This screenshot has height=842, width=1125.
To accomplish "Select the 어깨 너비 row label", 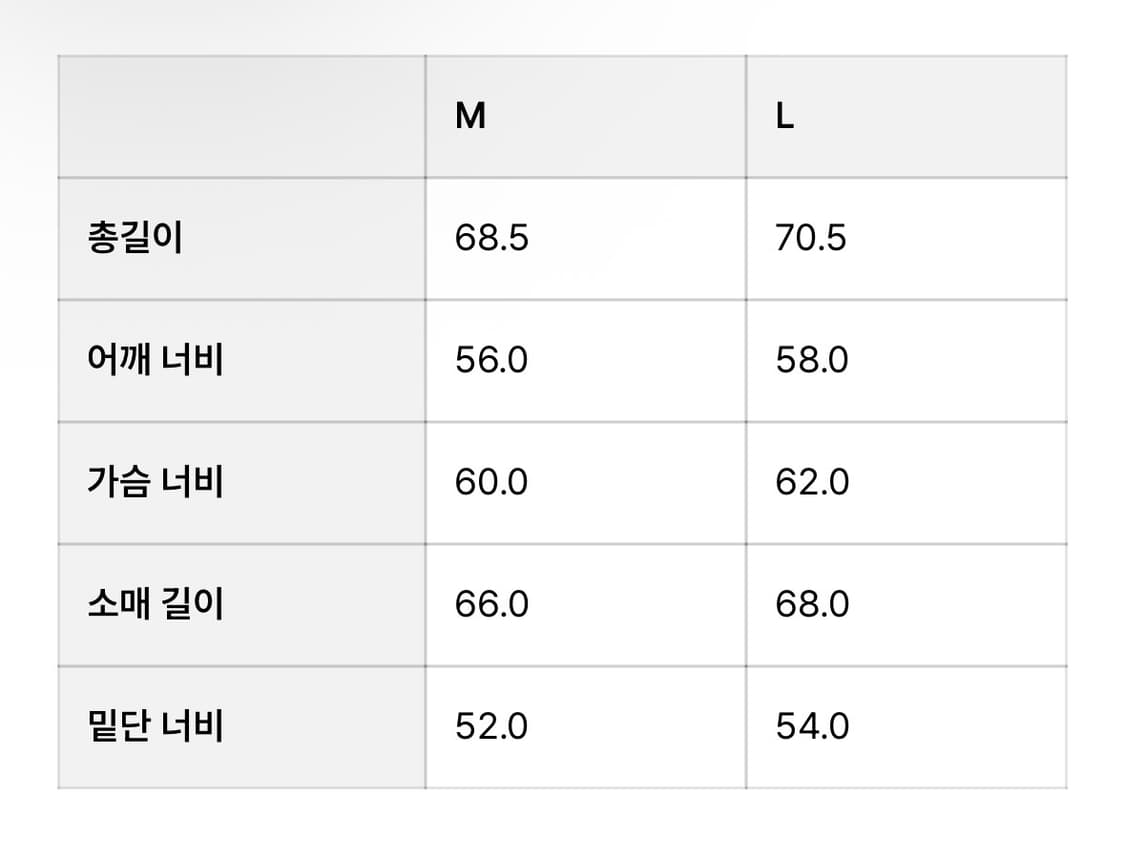I will click(155, 360).
